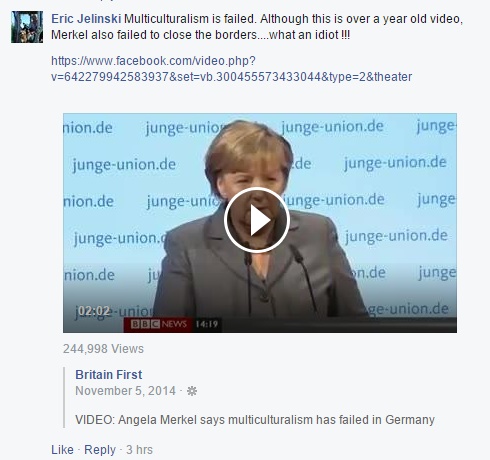490x460 pixels.
Task: Click the video caption about multiculturalism in Germany
Action: (x=255, y=420)
